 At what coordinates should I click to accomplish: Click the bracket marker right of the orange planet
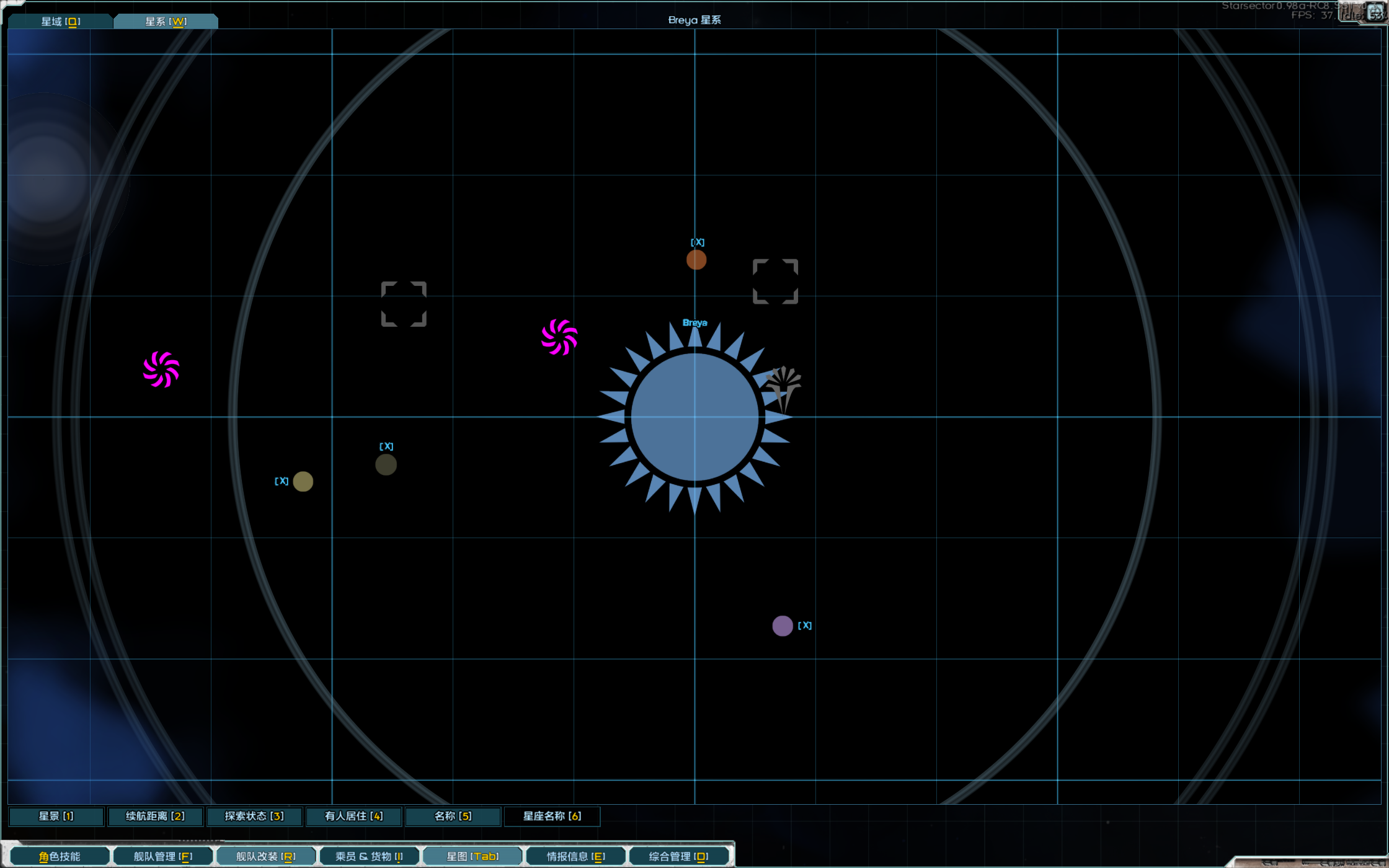775,281
